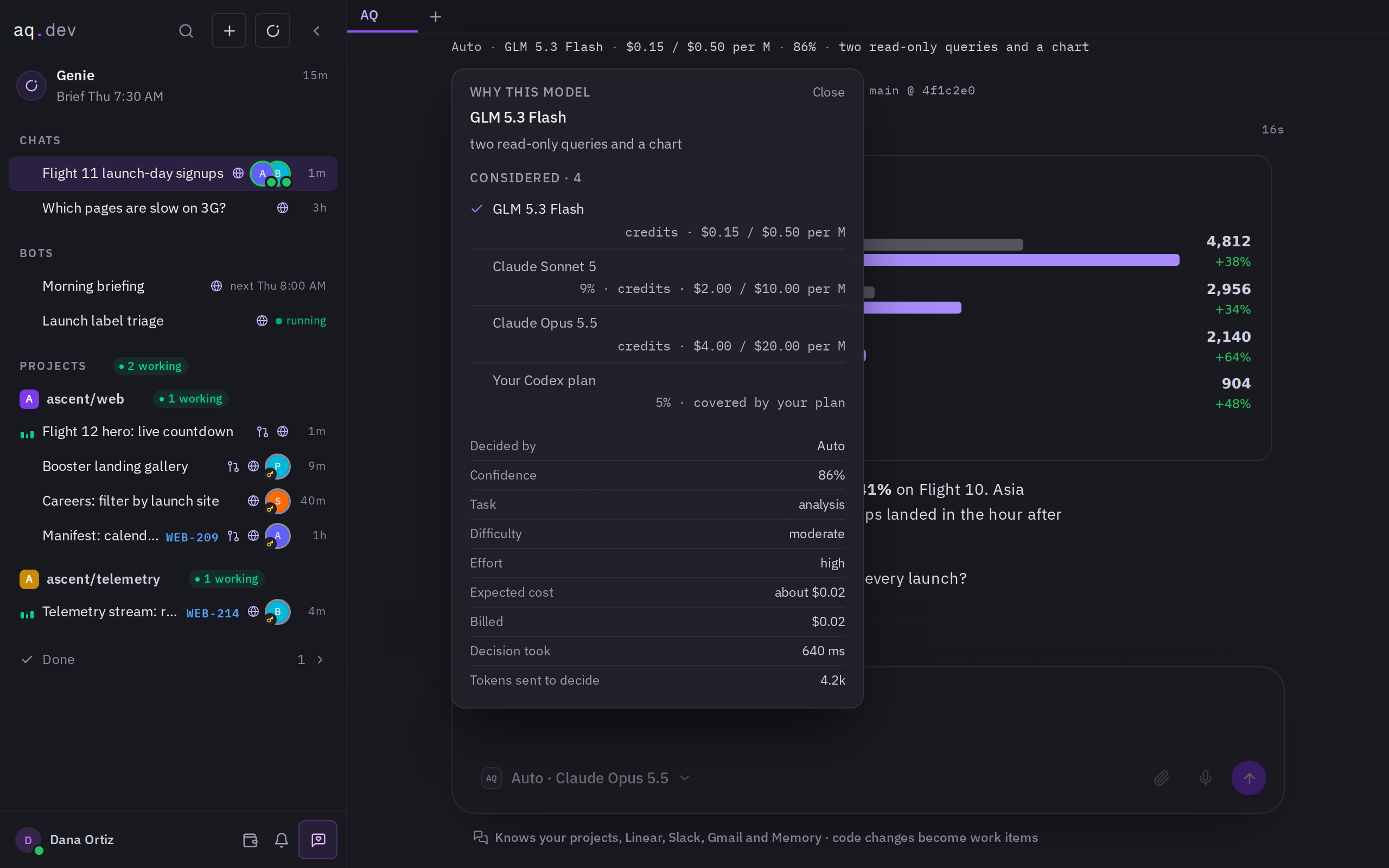This screenshot has width=1389, height=868.
Task: Start voice input with the microphone icon
Action: click(1205, 778)
